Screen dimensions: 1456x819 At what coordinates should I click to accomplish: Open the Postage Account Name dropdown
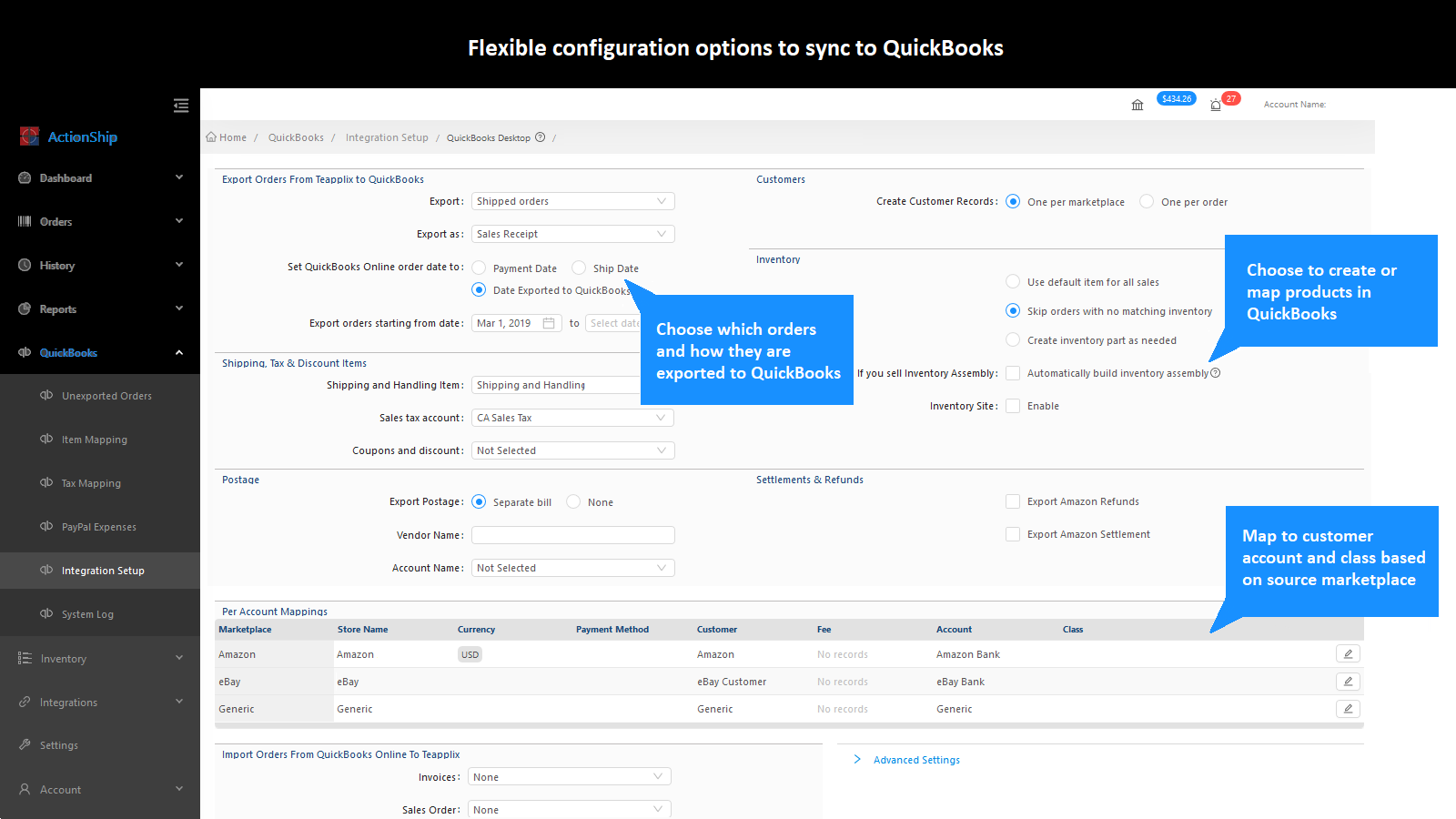[x=573, y=568]
